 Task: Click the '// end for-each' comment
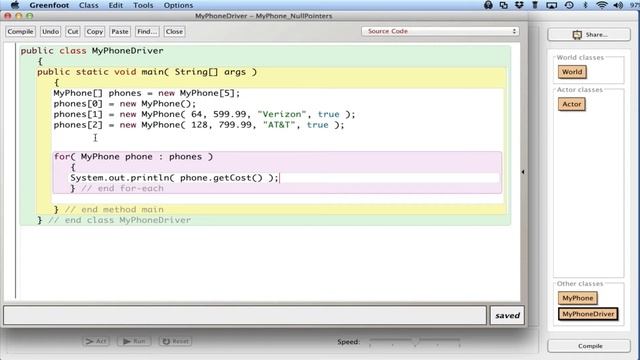(x=122, y=189)
